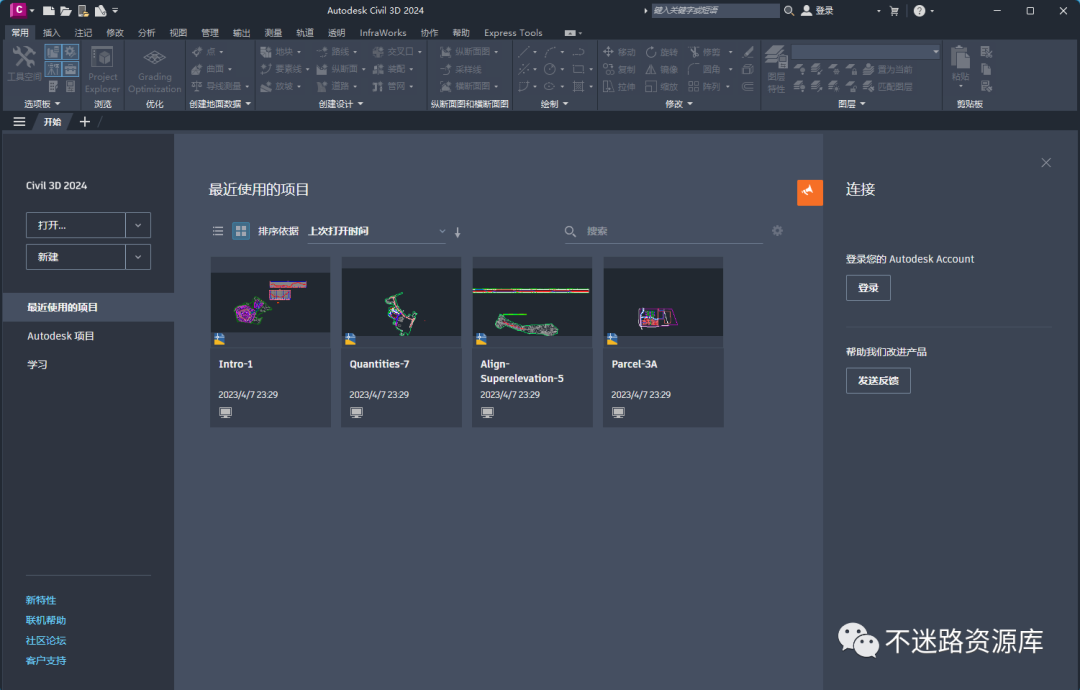Viewport: 1080px width, 690px height.
Task: Open the 插入 ribbon tab
Action: click(x=52, y=32)
